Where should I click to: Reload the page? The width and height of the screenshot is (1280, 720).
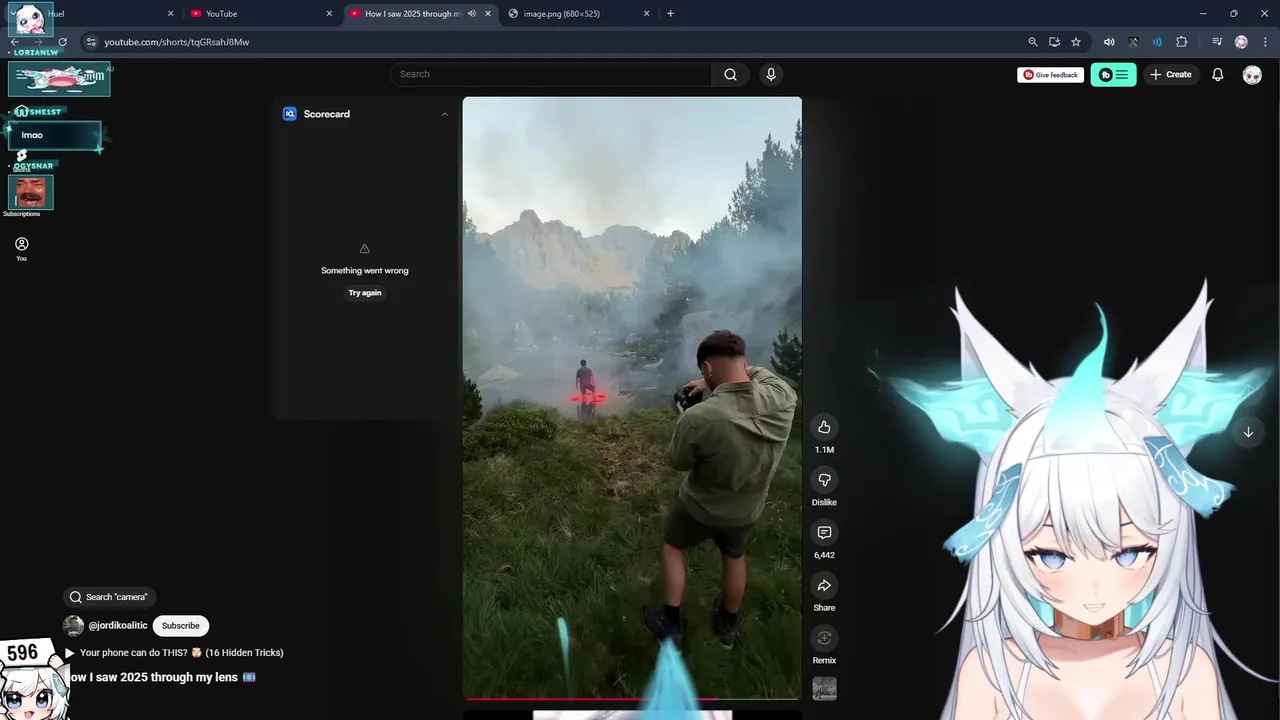pos(62,42)
